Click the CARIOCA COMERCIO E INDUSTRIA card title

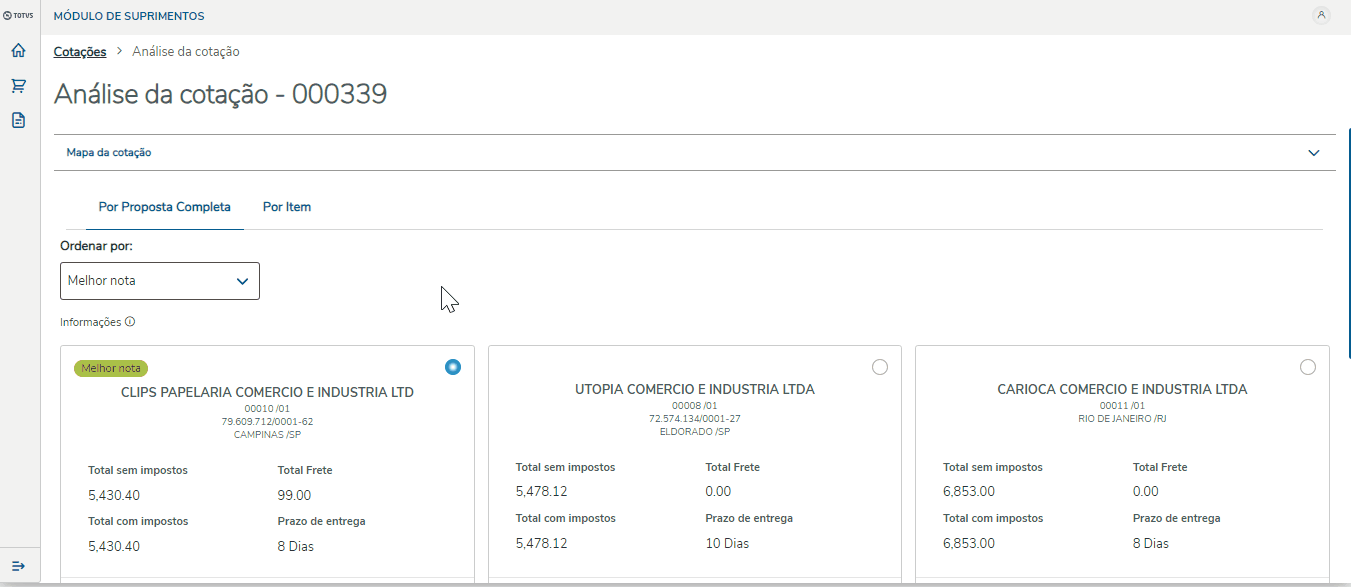pos(1122,389)
